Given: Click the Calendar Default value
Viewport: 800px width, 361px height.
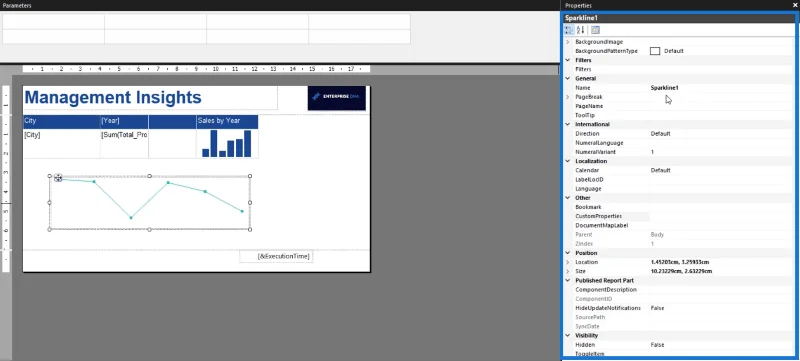Looking at the screenshot, I should click(660, 170).
